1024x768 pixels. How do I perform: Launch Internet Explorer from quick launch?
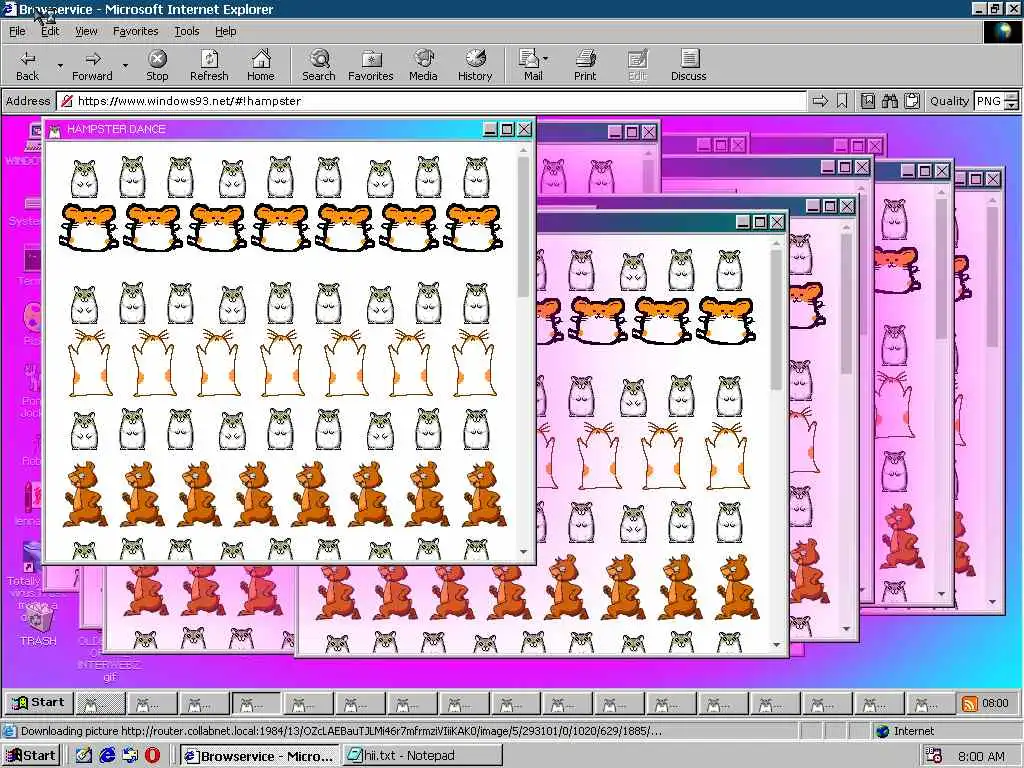[x=107, y=756]
